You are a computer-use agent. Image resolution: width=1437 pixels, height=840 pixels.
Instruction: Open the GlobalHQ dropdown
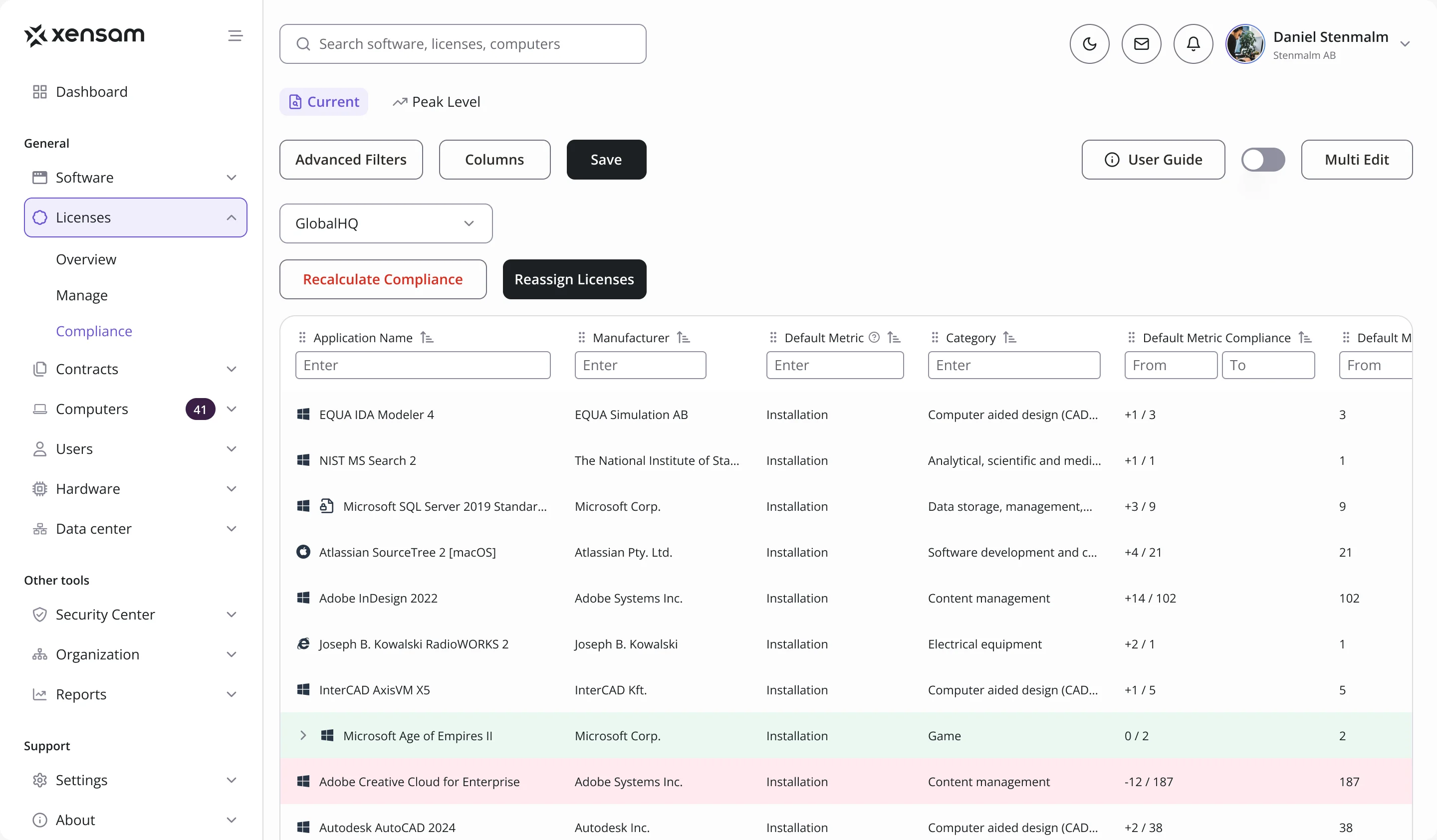[386, 223]
